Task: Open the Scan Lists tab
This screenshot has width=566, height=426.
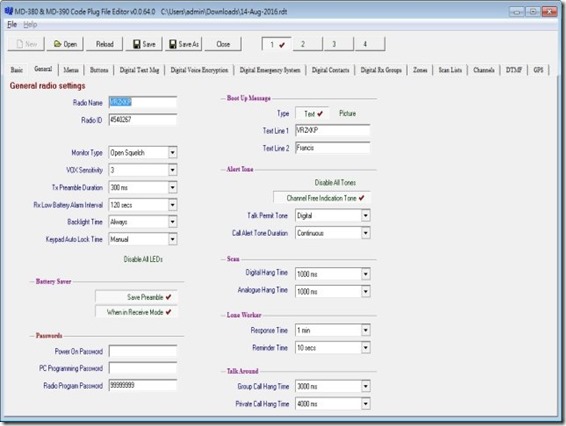Action: 450,70
